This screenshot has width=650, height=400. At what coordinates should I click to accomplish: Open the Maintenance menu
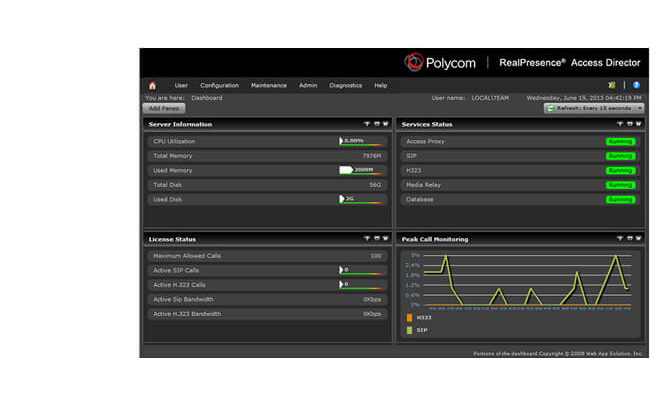tap(269, 85)
